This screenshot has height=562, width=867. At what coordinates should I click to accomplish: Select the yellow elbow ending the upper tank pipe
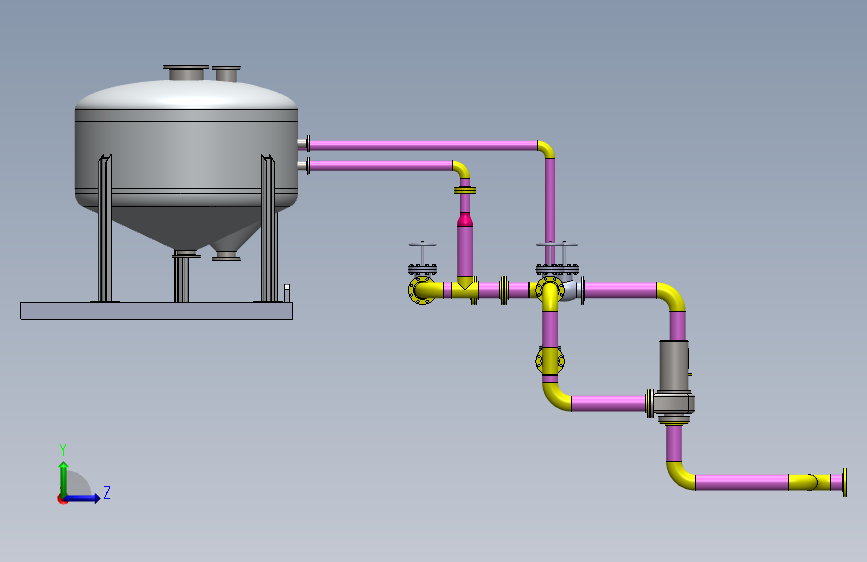(x=547, y=149)
